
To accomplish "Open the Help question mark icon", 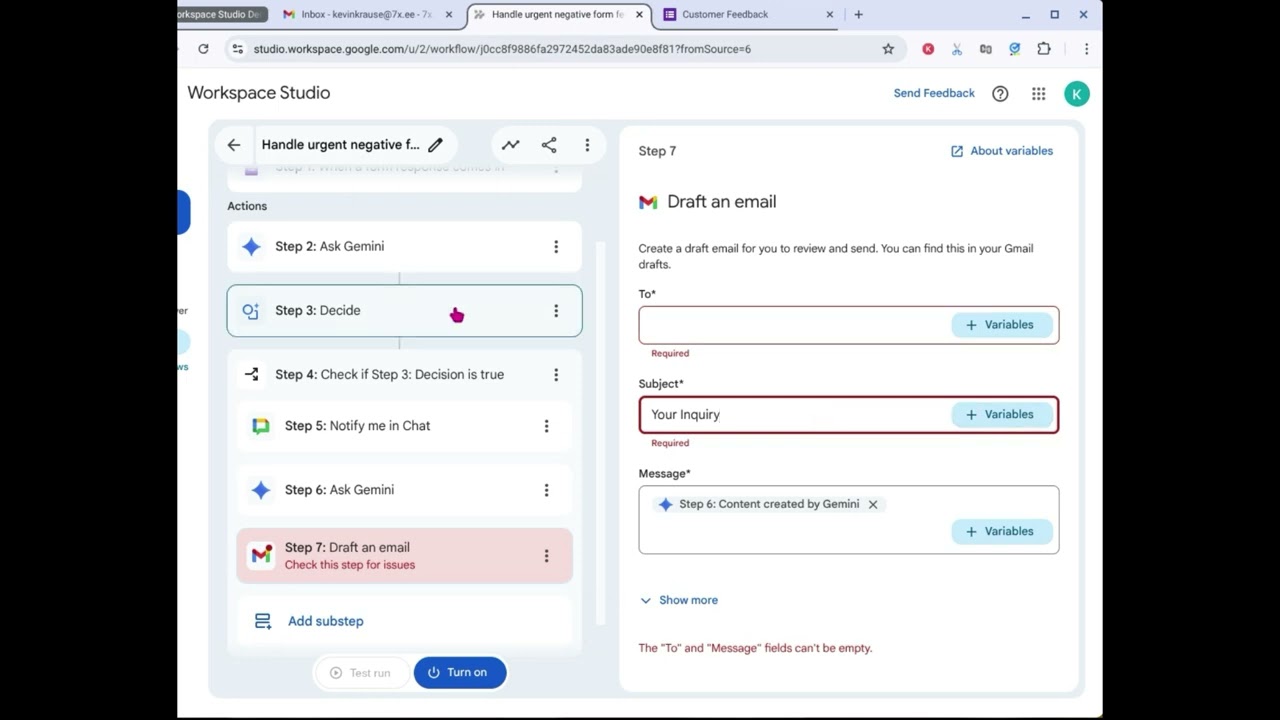I will (1000, 94).
